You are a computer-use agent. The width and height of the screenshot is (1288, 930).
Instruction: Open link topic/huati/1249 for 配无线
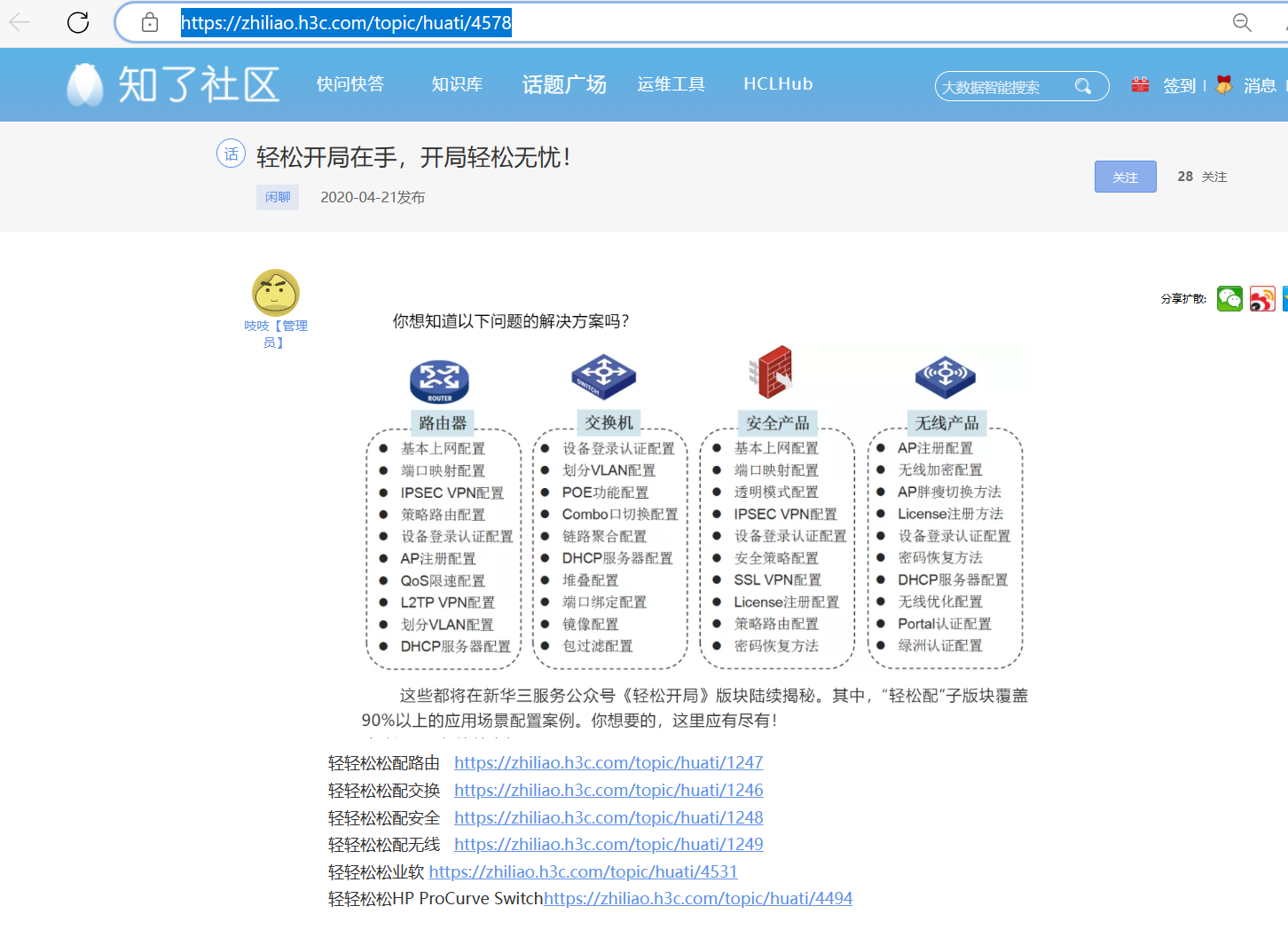point(609,845)
